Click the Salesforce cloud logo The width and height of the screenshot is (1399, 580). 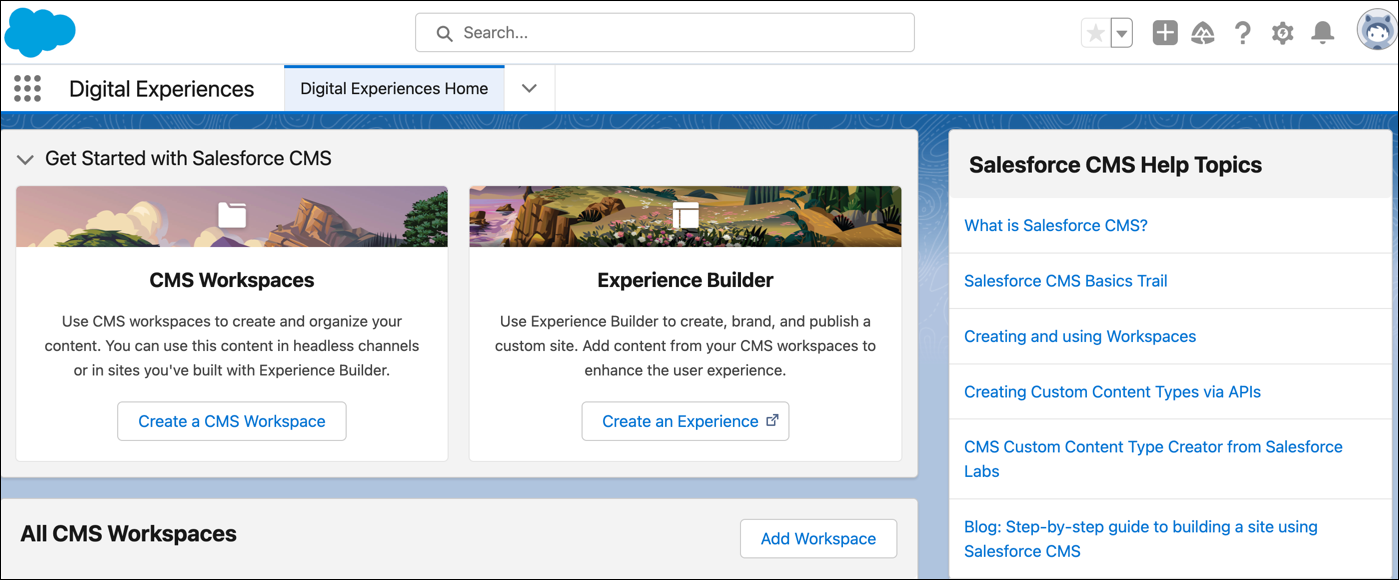(40, 32)
